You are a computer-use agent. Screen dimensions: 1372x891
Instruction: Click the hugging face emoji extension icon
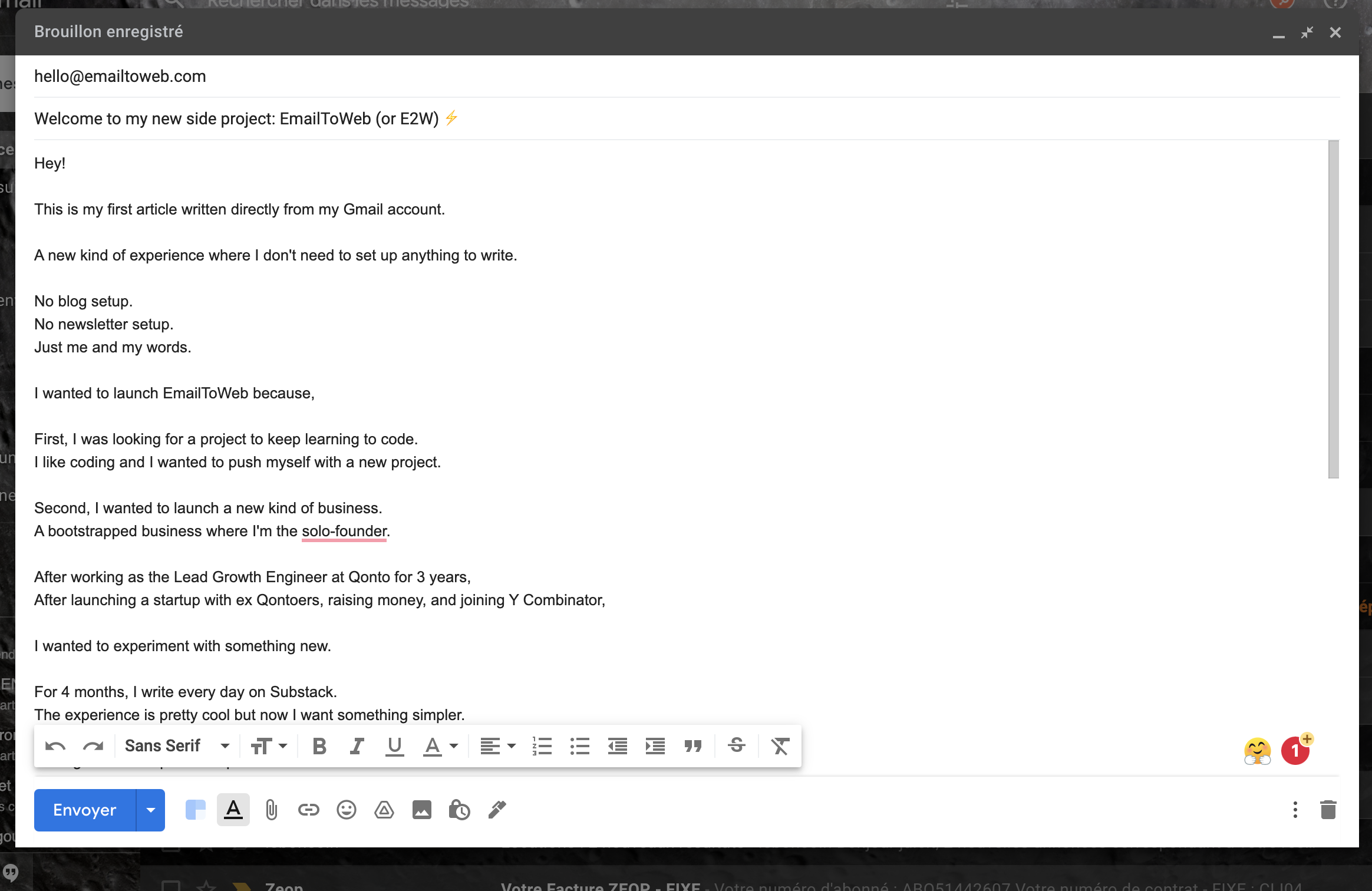tap(1257, 751)
